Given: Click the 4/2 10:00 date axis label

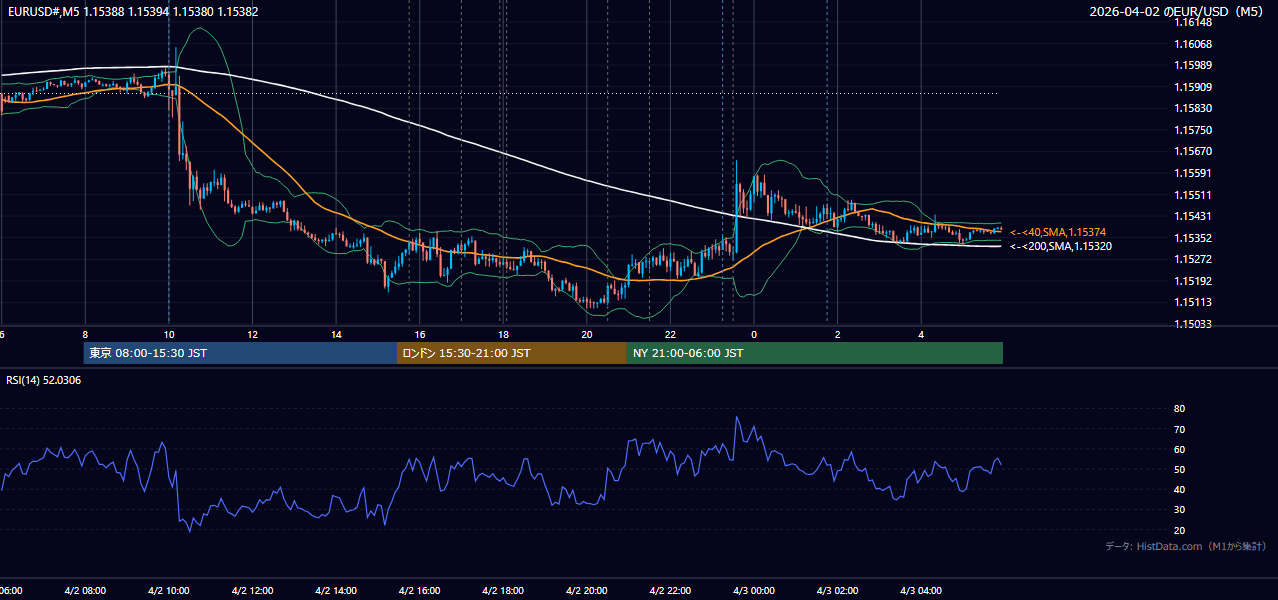Looking at the screenshot, I should 168,591.
